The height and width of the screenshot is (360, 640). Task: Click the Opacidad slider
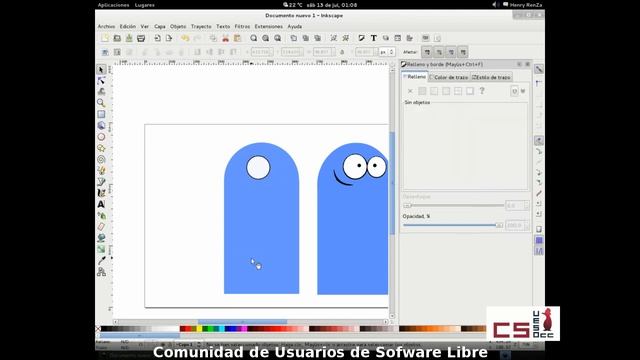[x=453, y=225]
